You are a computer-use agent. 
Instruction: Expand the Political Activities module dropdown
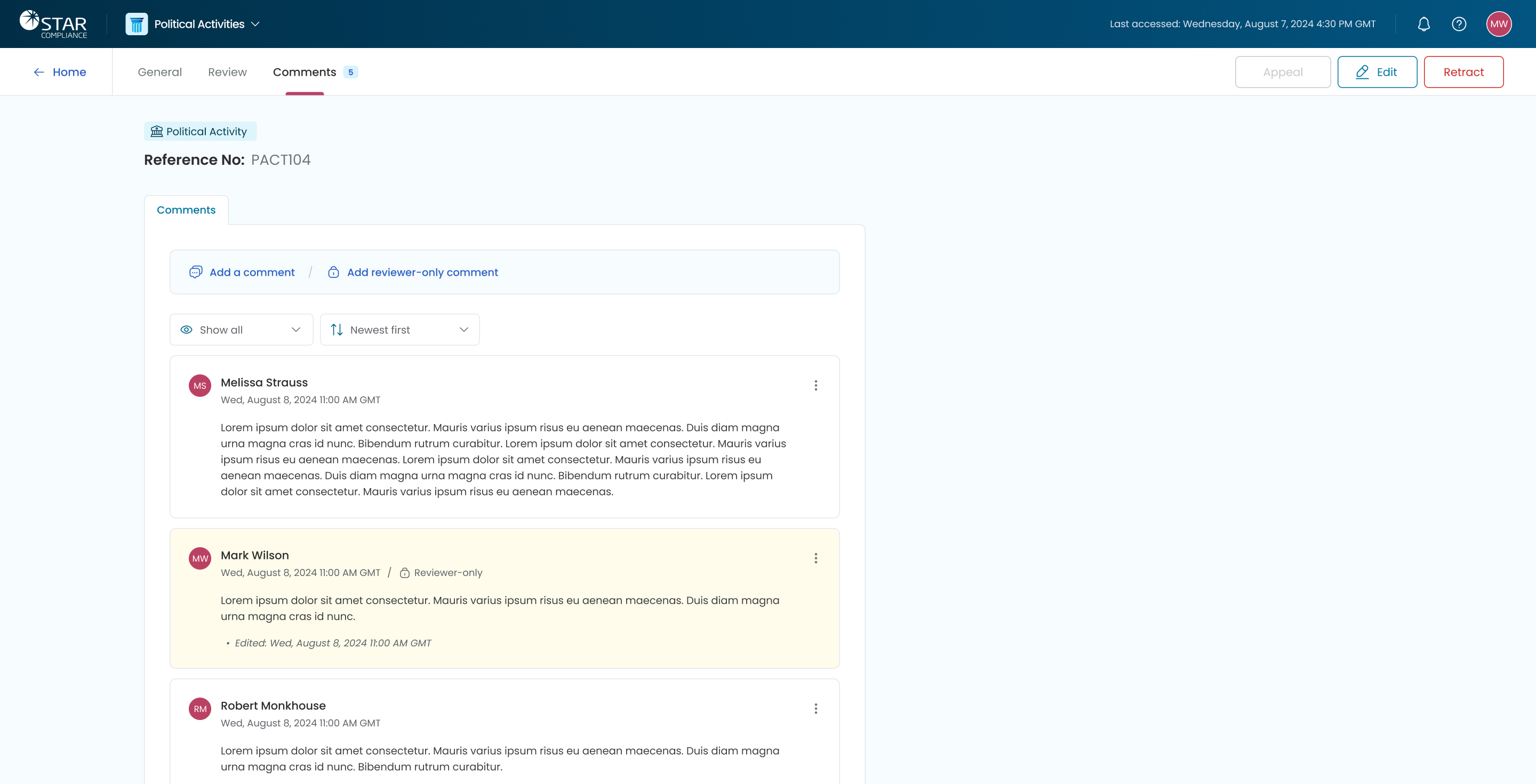coord(255,24)
